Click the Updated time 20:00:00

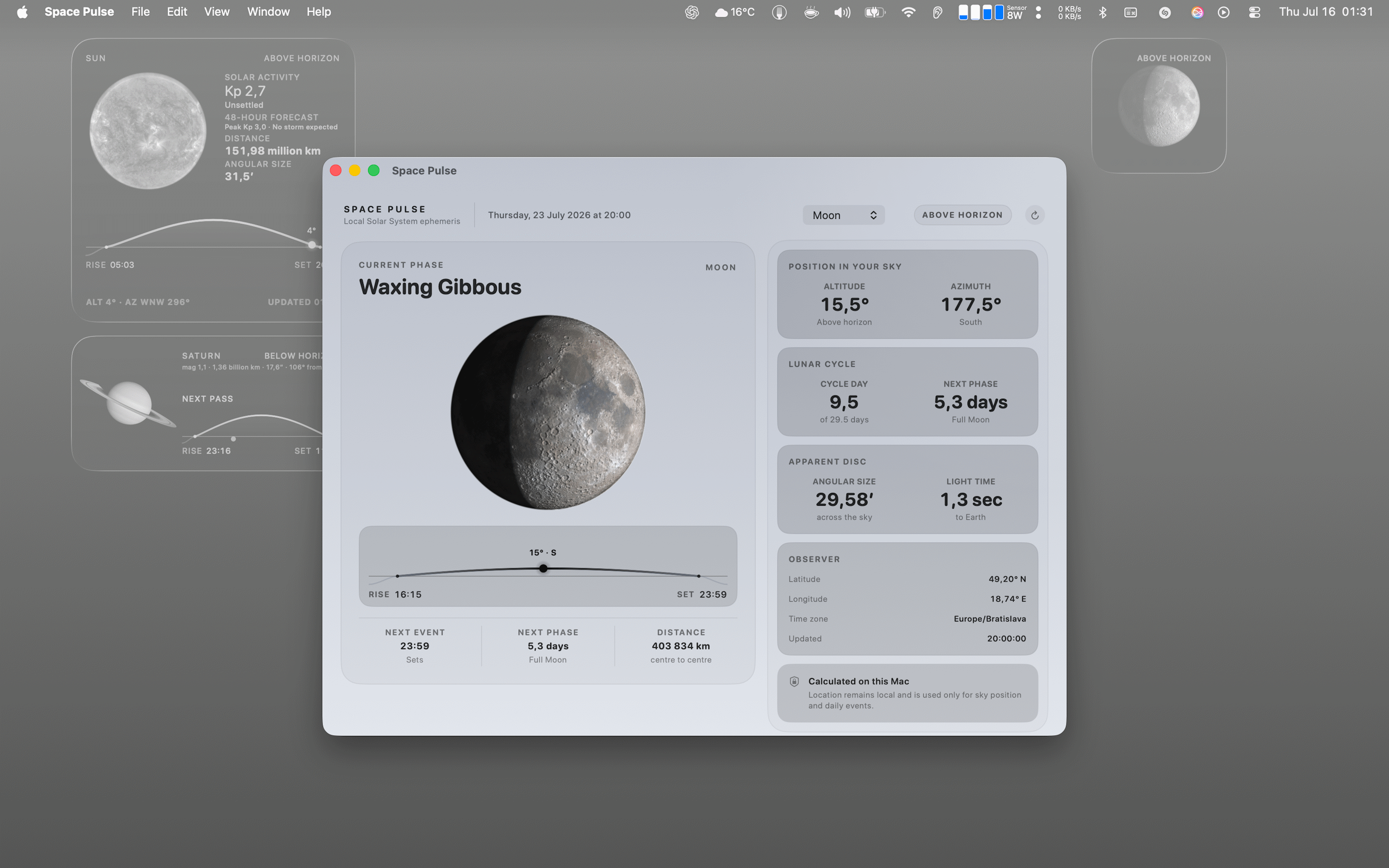(1006, 638)
